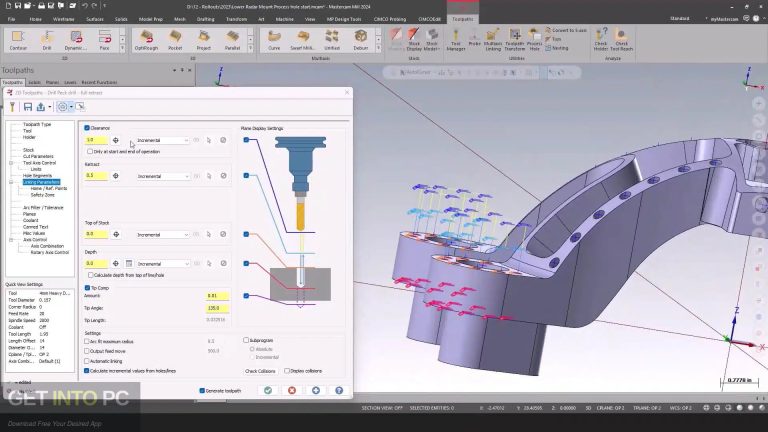Open the Depth Incremental dropdown

point(162,264)
